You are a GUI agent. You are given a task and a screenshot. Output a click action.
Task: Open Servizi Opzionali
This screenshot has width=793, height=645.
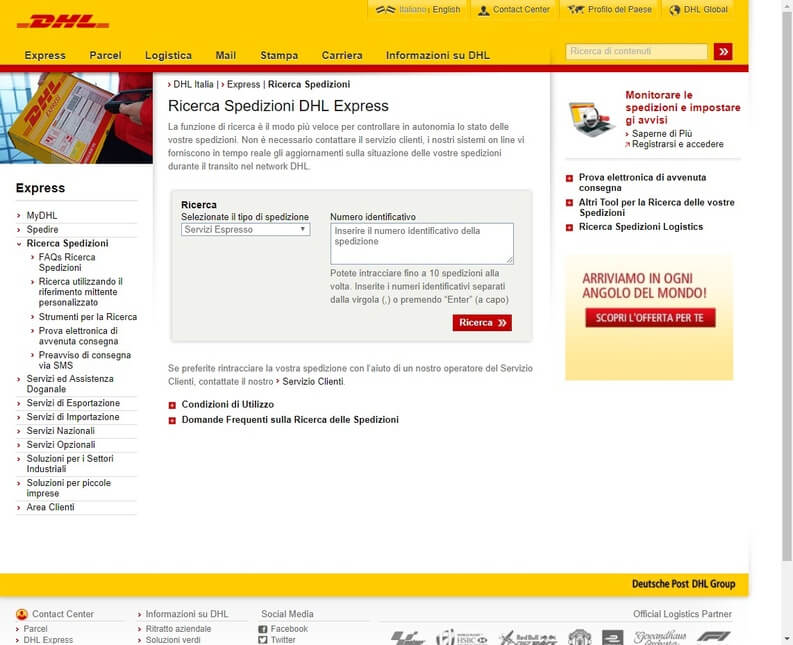[61, 445]
